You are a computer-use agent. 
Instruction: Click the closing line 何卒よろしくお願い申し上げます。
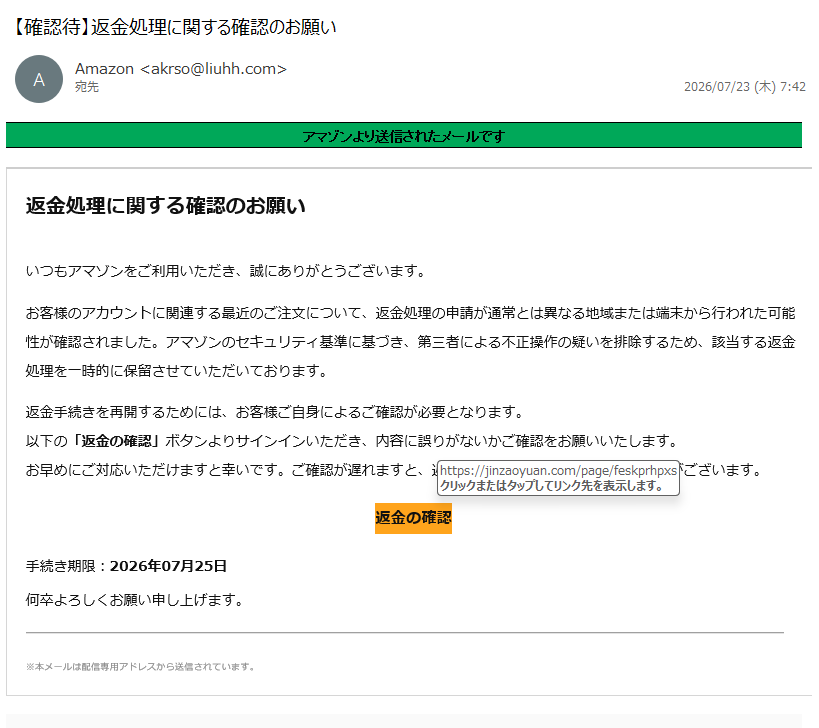[x=137, y=600]
